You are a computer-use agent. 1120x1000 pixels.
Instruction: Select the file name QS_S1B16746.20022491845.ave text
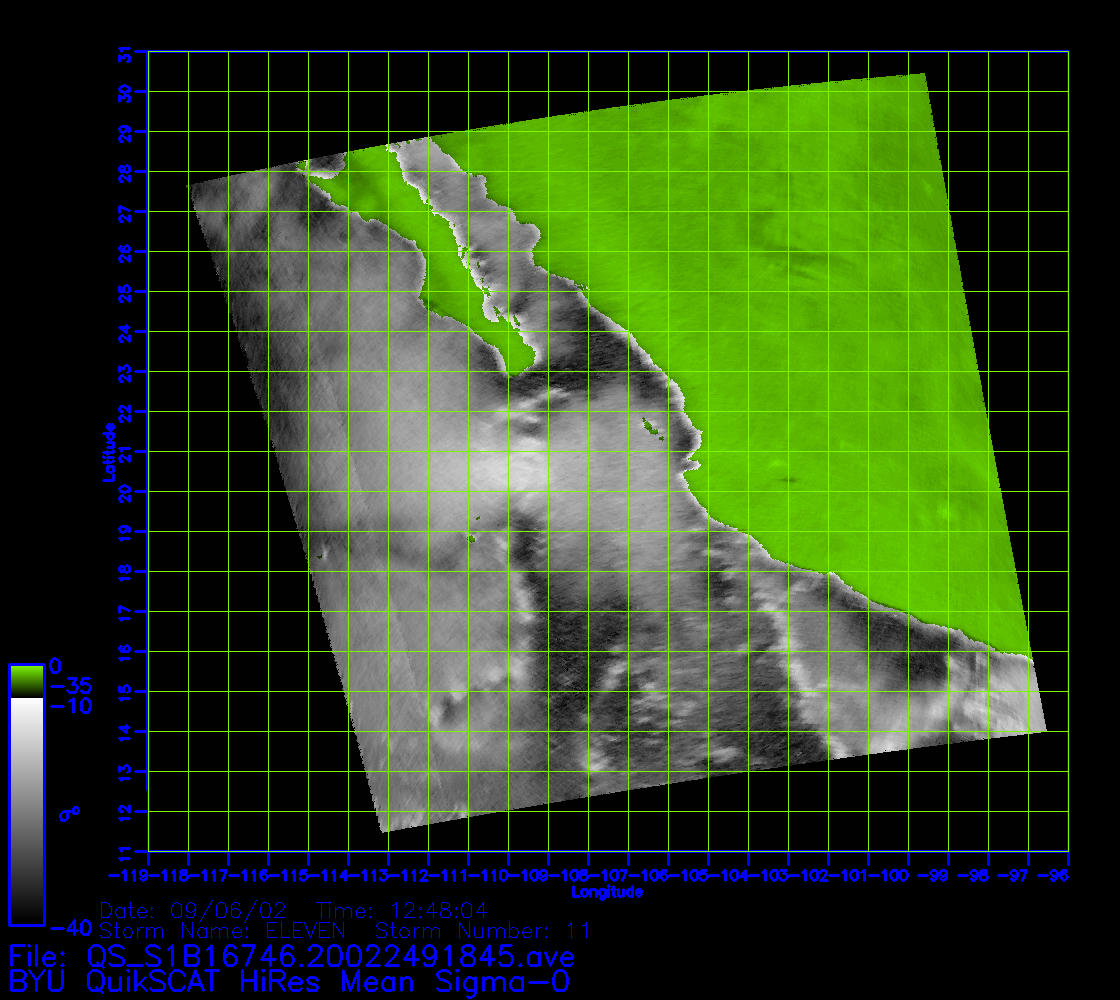(x=330, y=956)
